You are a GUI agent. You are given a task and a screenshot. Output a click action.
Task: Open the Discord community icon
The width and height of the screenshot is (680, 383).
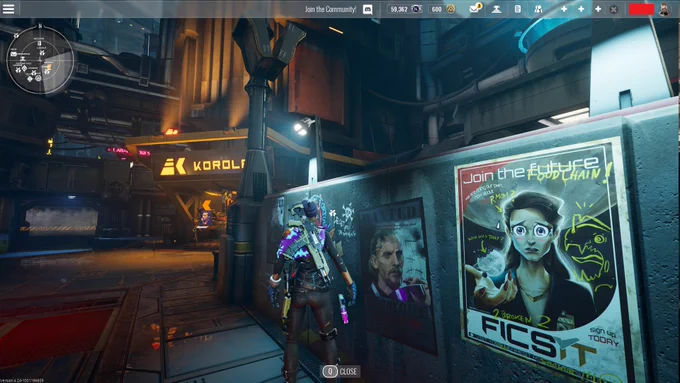(x=367, y=9)
